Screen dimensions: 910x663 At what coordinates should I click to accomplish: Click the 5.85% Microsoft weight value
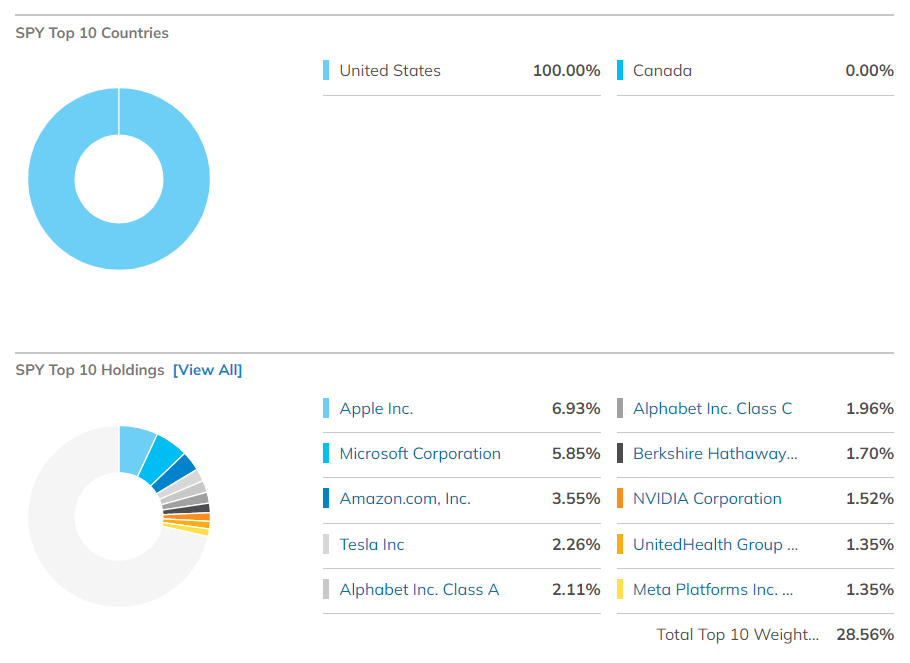coord(576,453)
